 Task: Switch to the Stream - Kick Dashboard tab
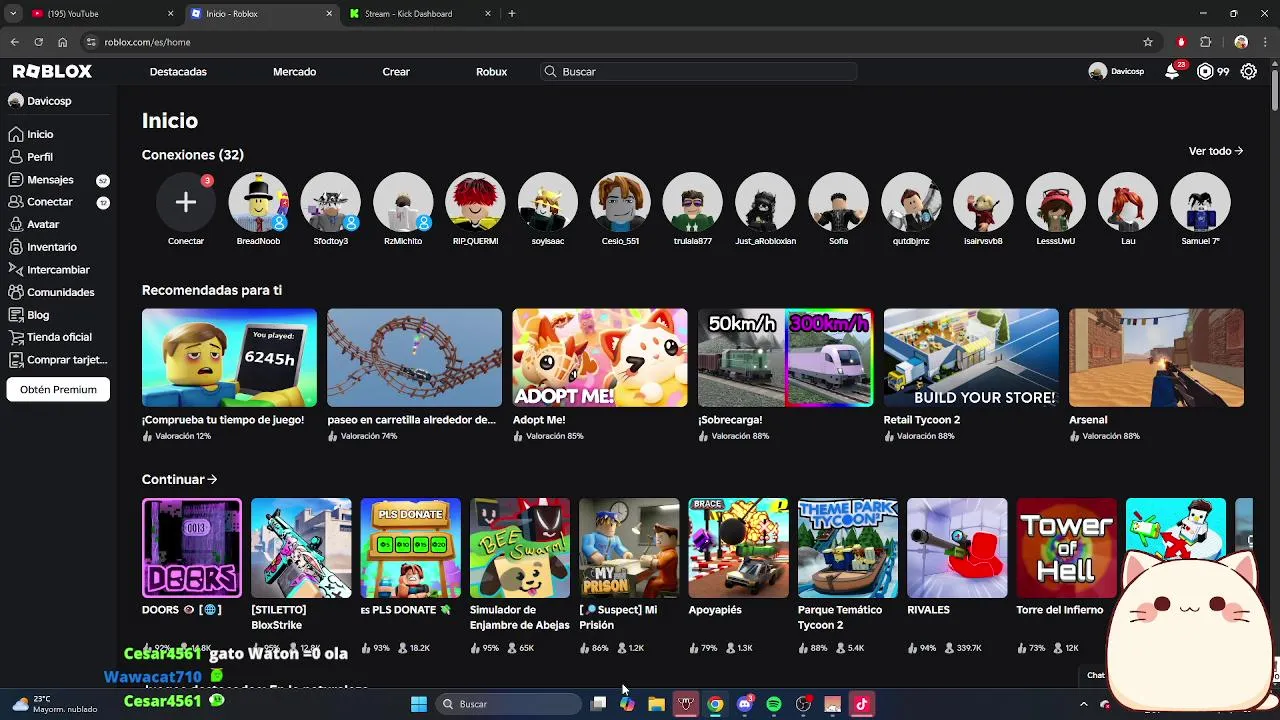click(420, 14)
